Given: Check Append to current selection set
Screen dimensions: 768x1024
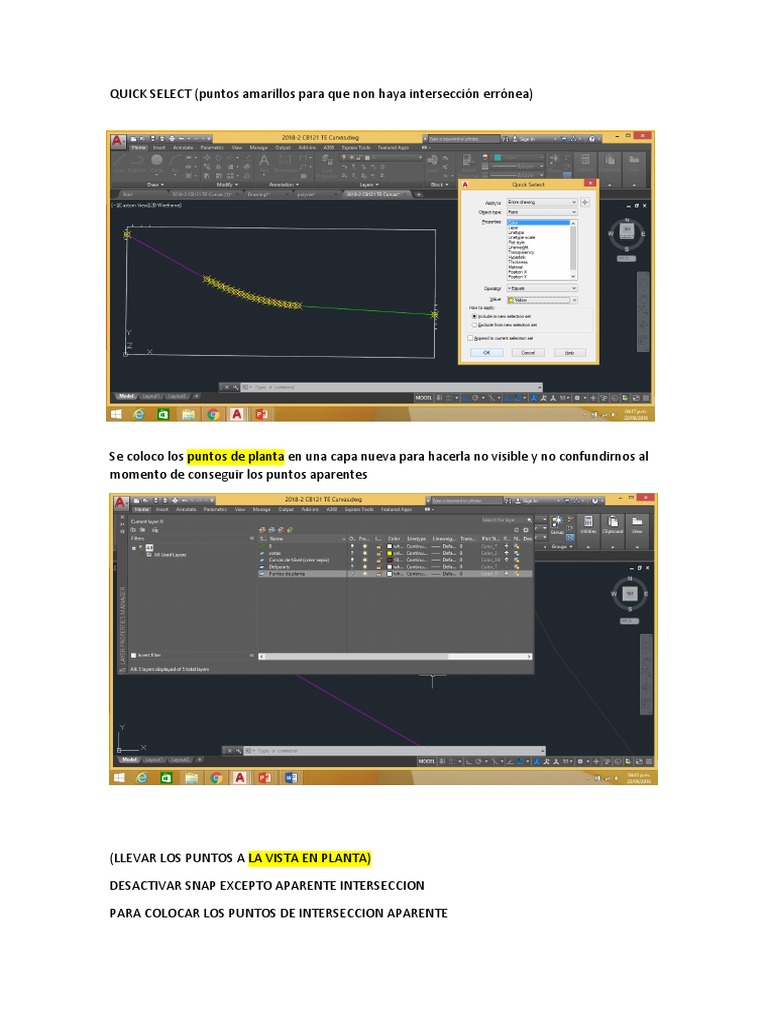Looking at the screenshot, I should [x=502, y=338].
